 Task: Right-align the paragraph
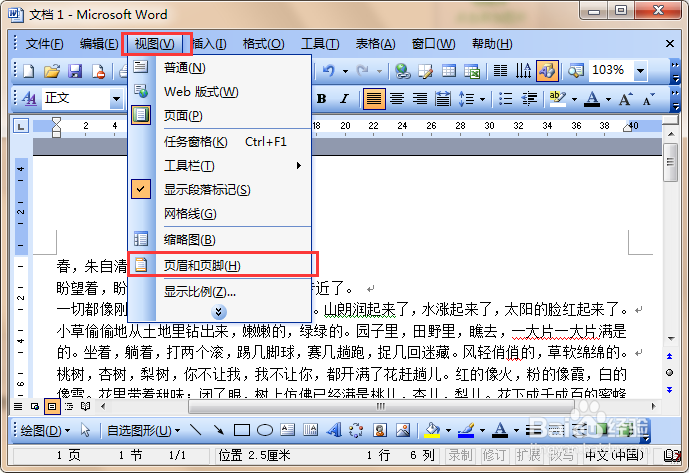pos(420,98)
